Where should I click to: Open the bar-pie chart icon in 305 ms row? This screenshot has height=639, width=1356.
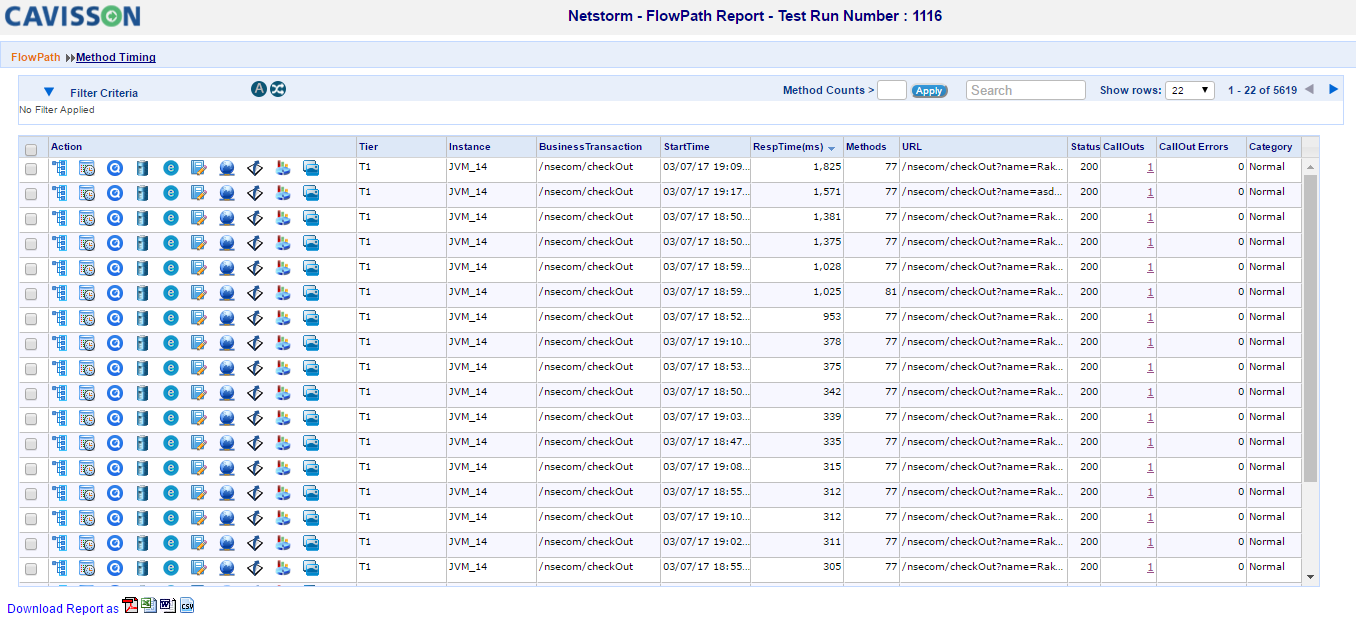click(282, 568)
